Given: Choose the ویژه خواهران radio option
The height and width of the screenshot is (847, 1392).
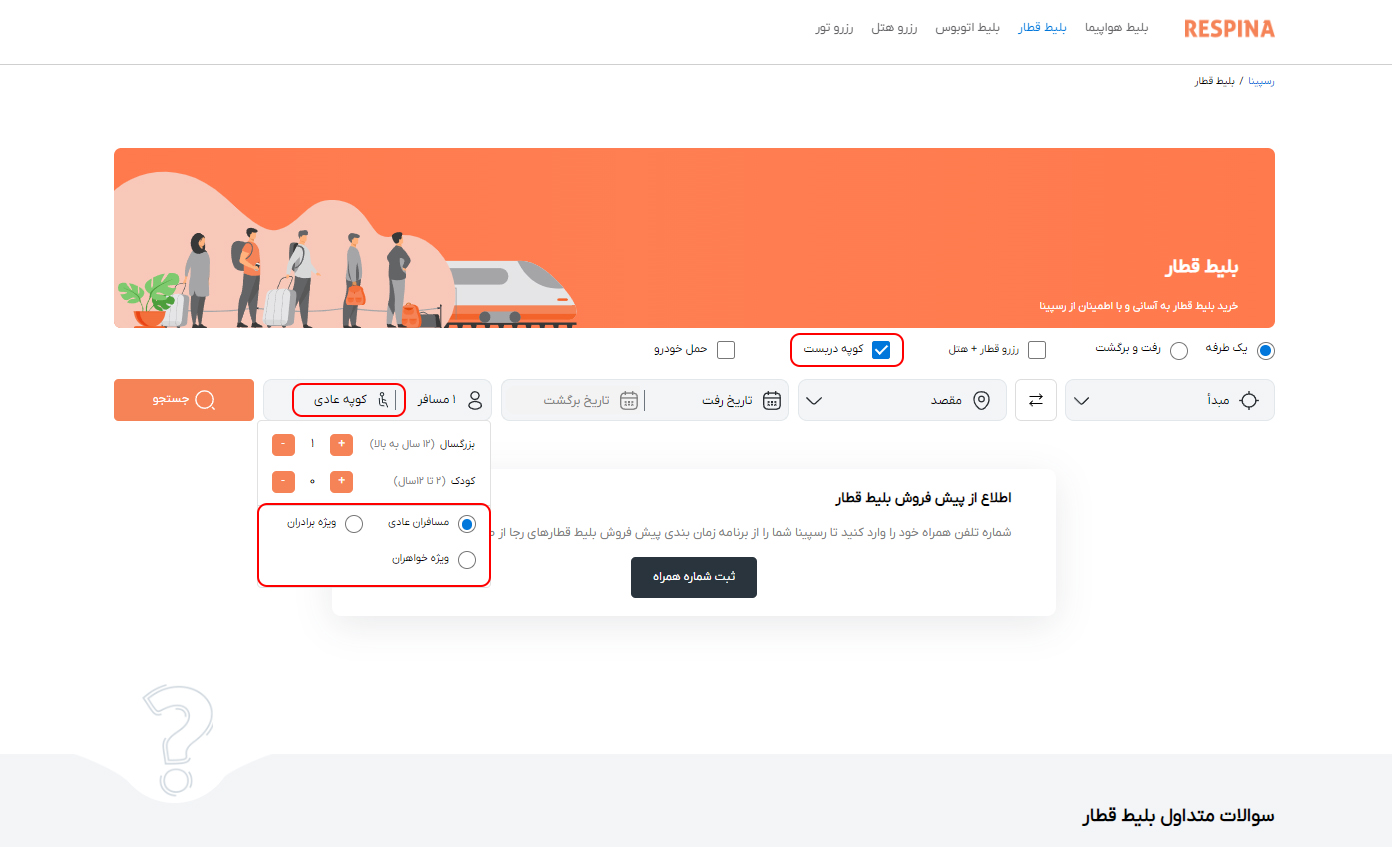Looking at the screenshot, I should tap(467, 560).
